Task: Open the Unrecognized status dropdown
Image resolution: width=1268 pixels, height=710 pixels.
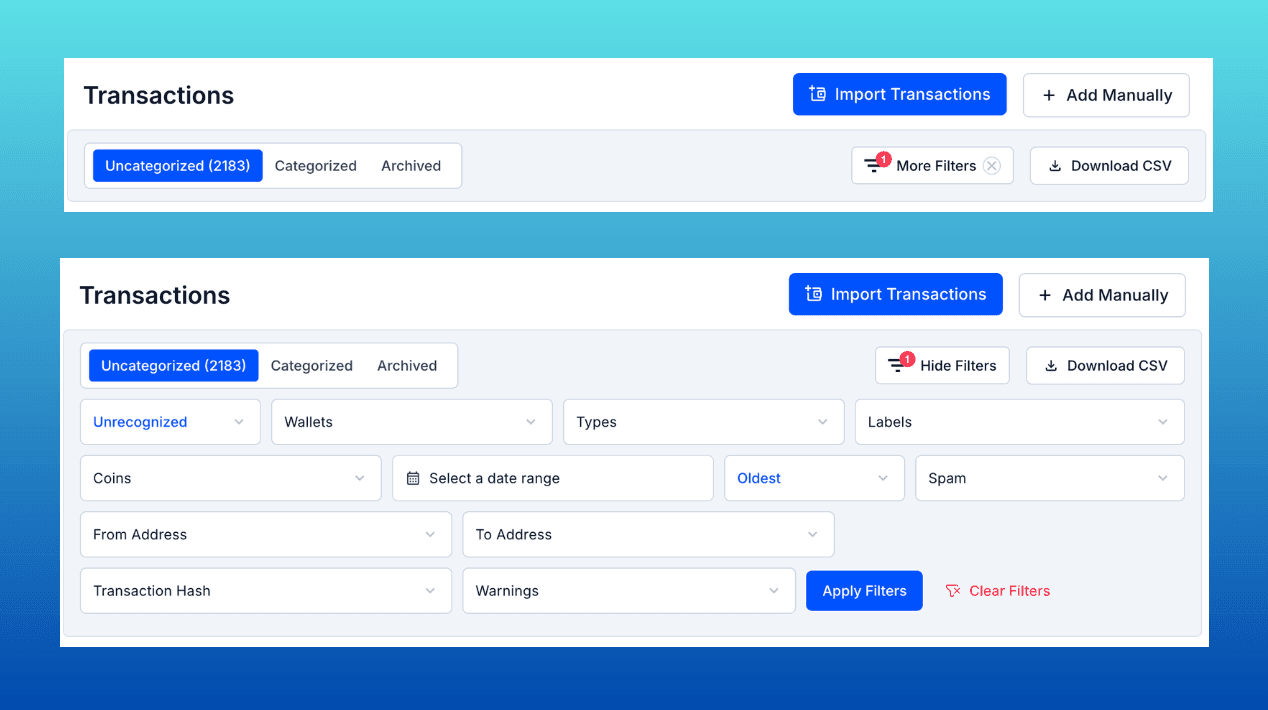Action: pyautogui.click(x=169, y=422)
